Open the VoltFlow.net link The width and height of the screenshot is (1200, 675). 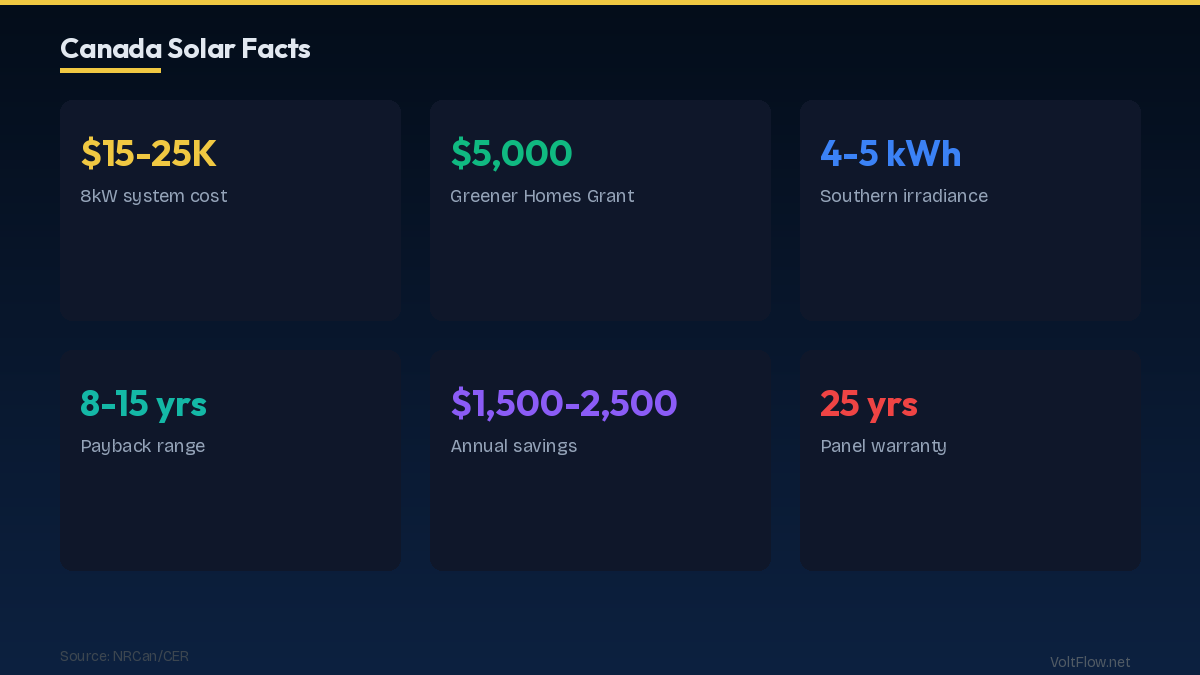pyautogui.click(x=1089, y=662)
